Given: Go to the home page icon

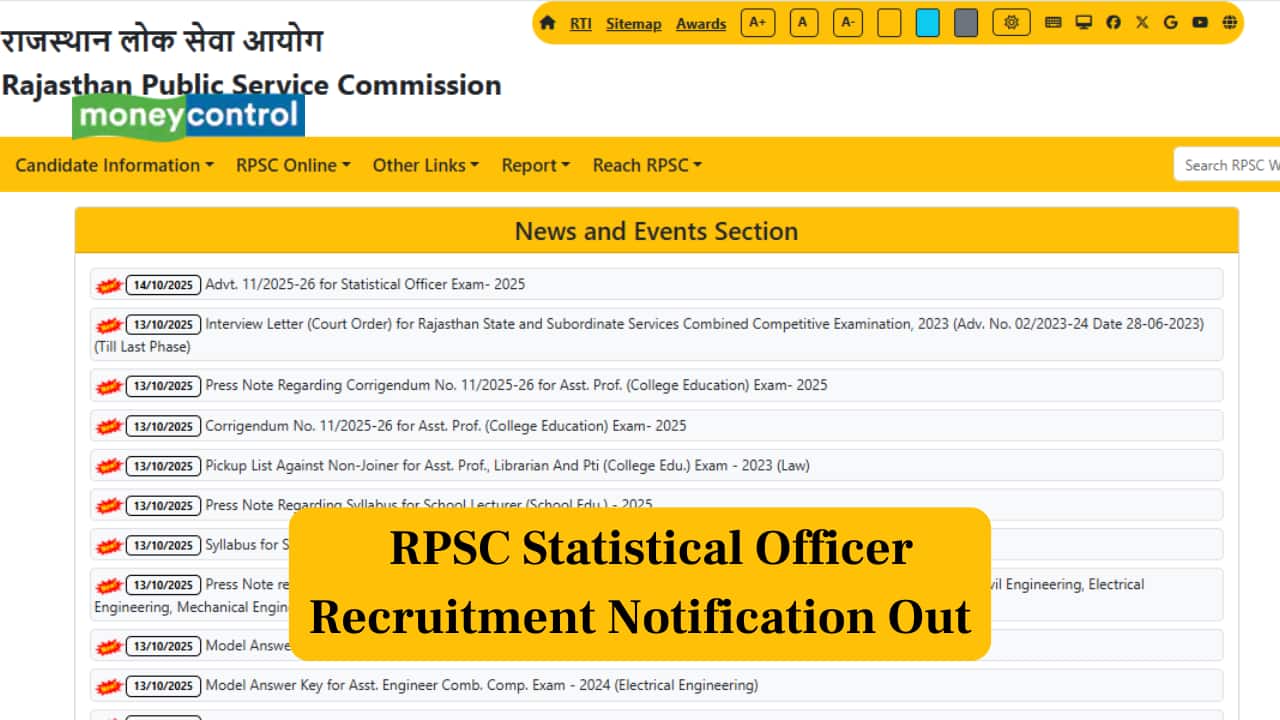Looking at the screenshot, I should (547, 23).
